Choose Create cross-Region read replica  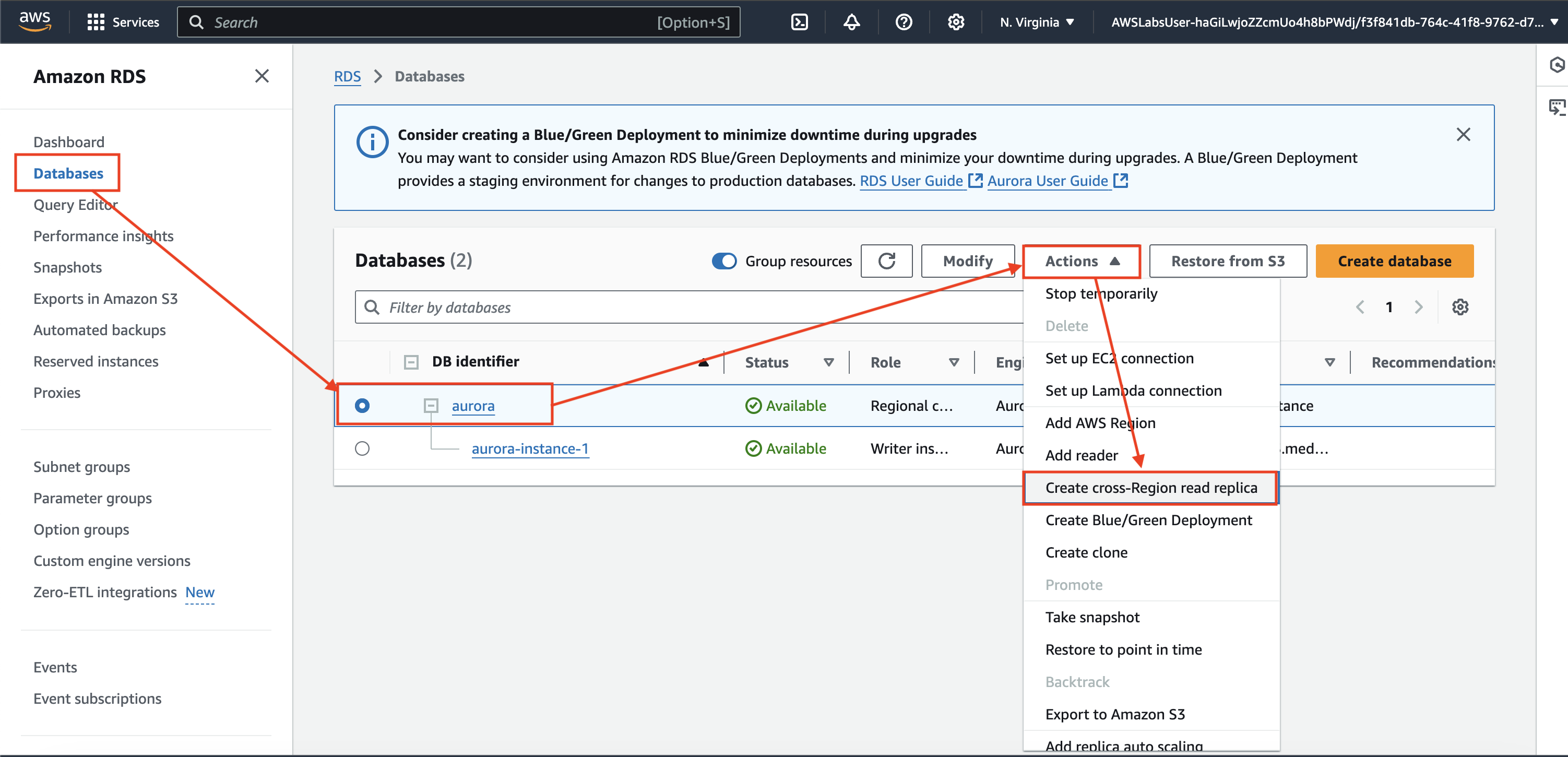(x=1150, y=488)
